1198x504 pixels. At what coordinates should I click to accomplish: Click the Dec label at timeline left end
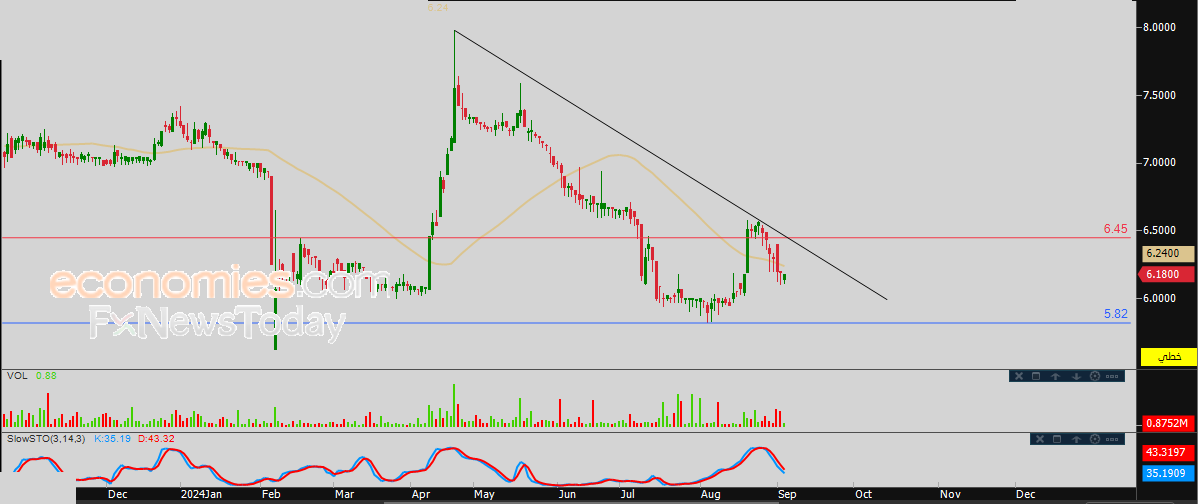(117, 495)
